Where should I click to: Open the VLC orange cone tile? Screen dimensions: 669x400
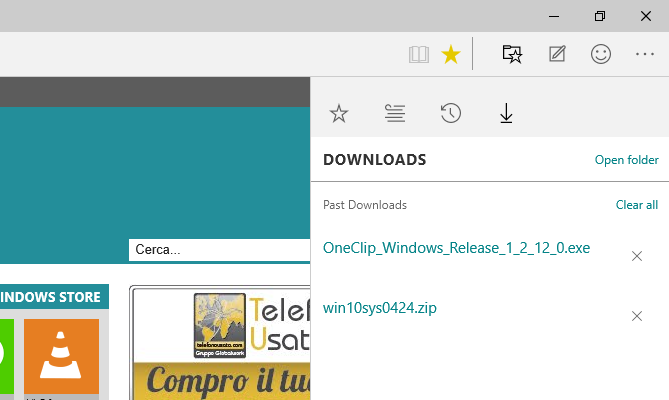point(61,357)
